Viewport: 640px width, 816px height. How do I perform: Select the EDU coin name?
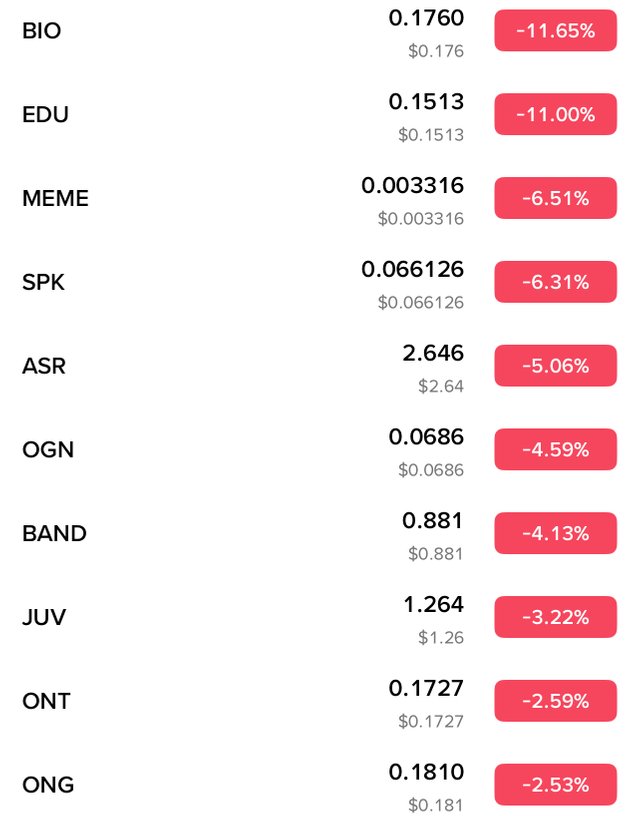(45, 114)
